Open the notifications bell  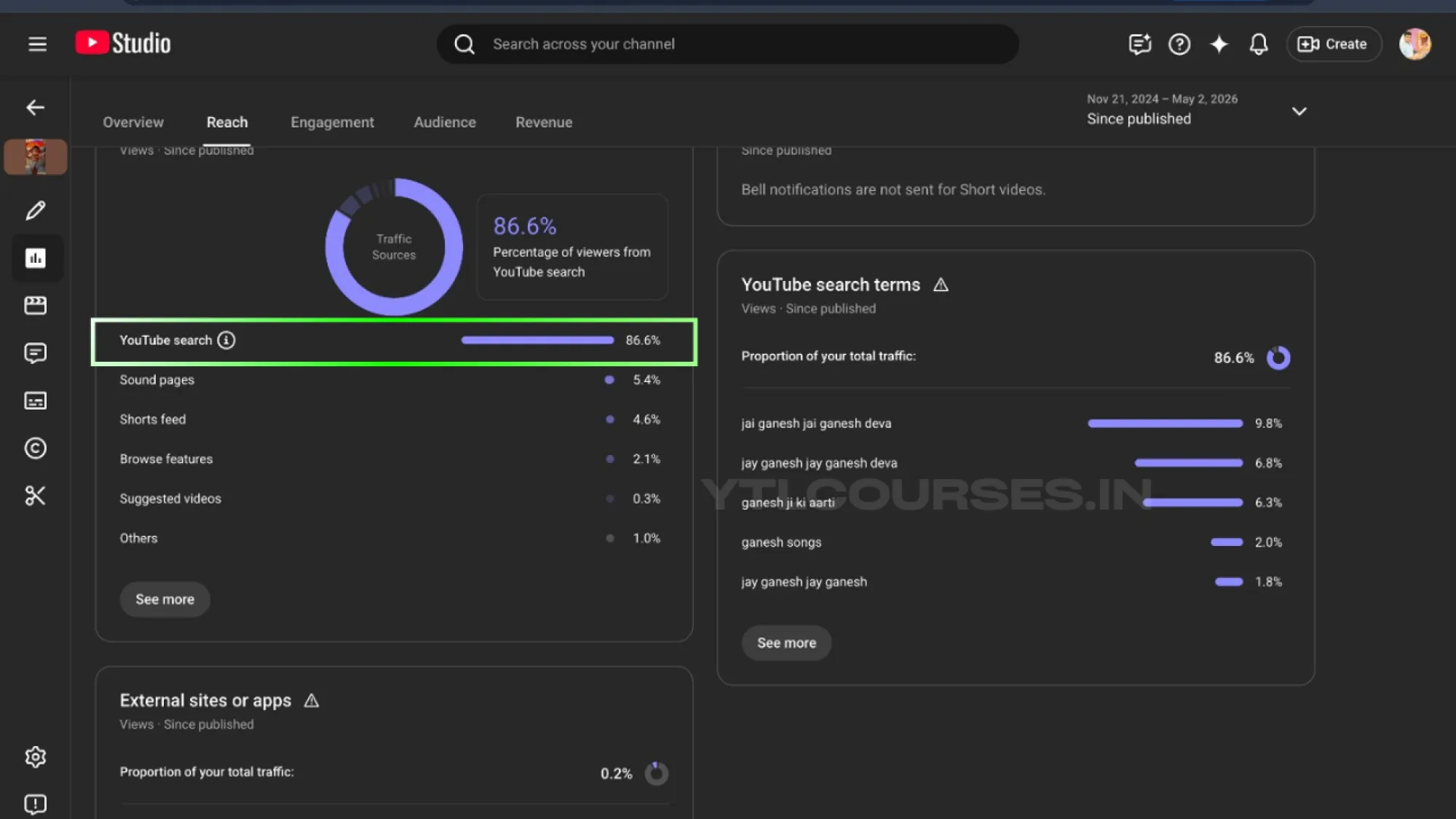(x=1259, y=44)
